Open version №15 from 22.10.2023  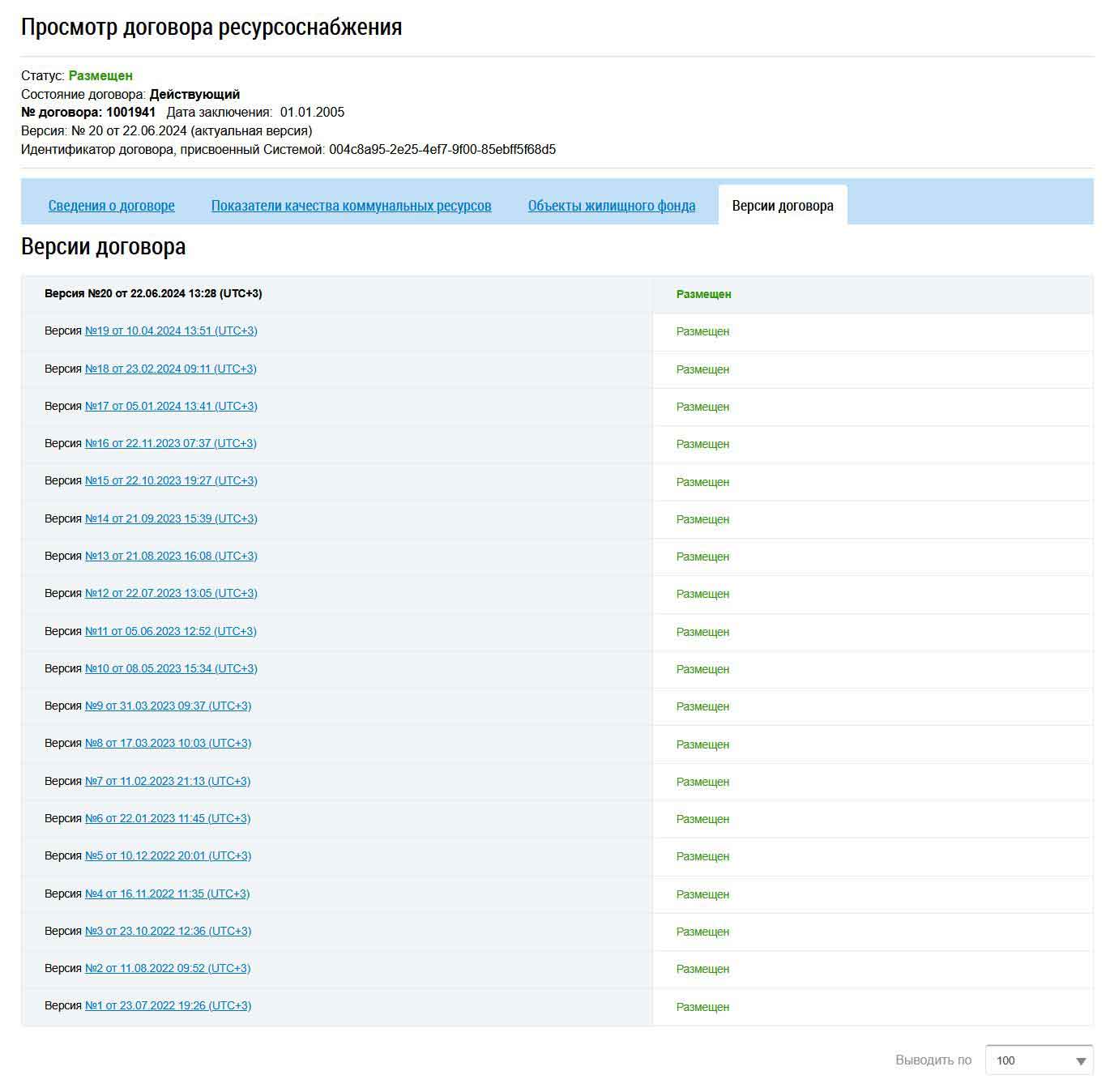coord(171,480)
